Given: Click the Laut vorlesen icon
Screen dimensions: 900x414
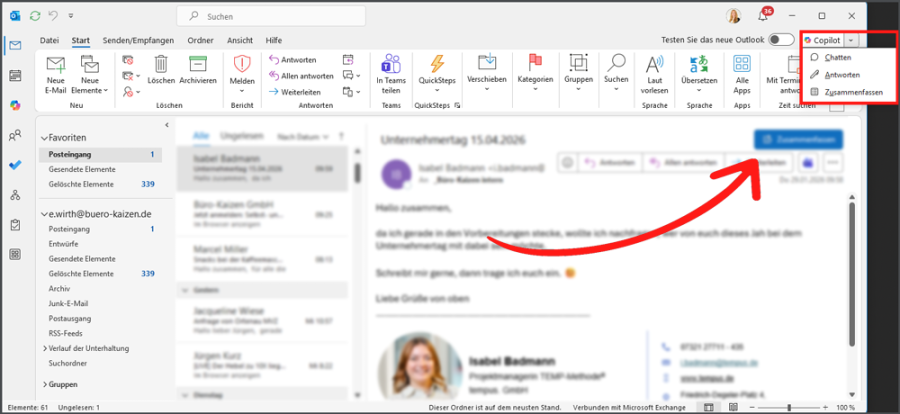Looking at the screenshot, I should pyautogui.click(x=655, y=64).
